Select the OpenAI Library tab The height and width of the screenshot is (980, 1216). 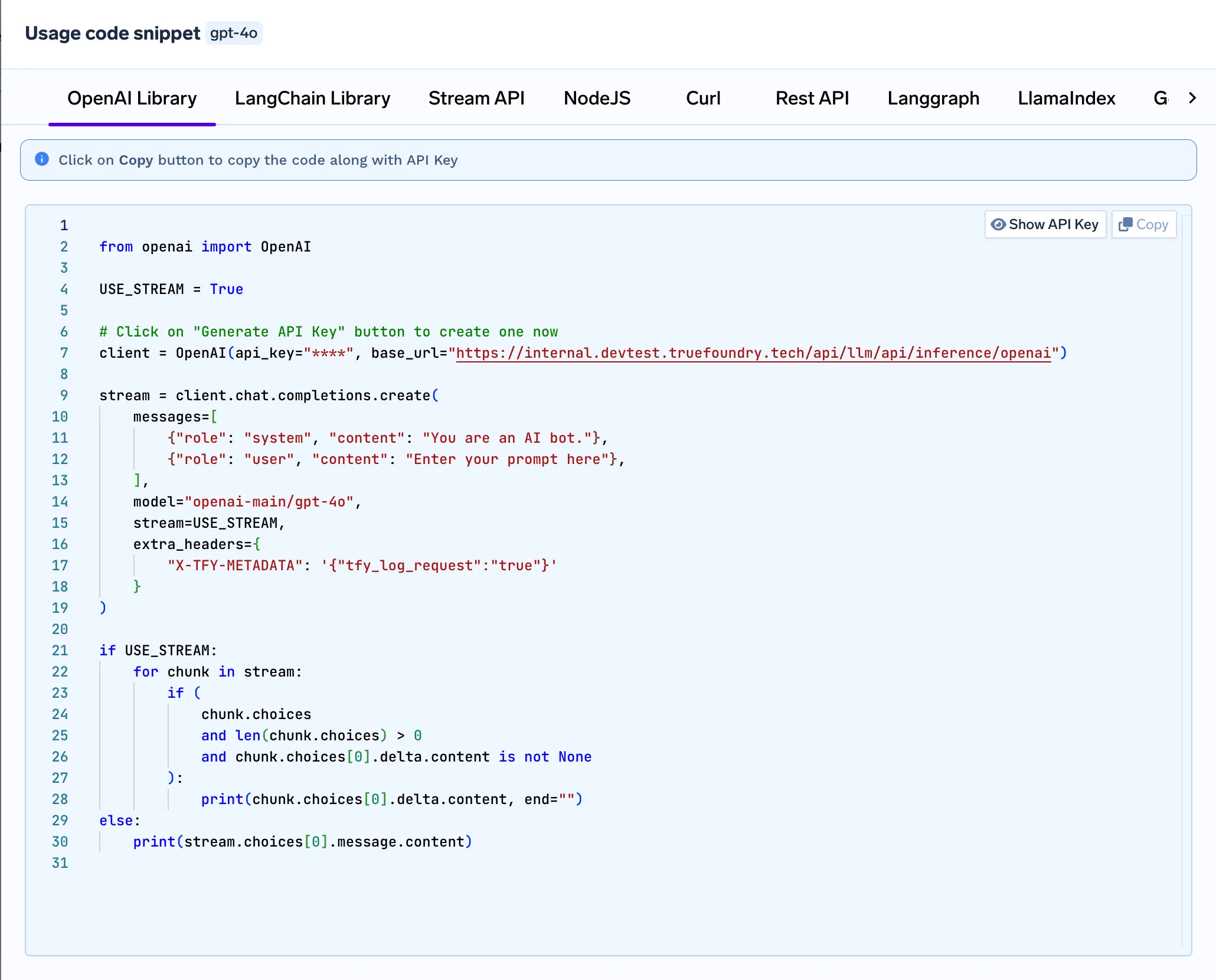tap(132, 98)
